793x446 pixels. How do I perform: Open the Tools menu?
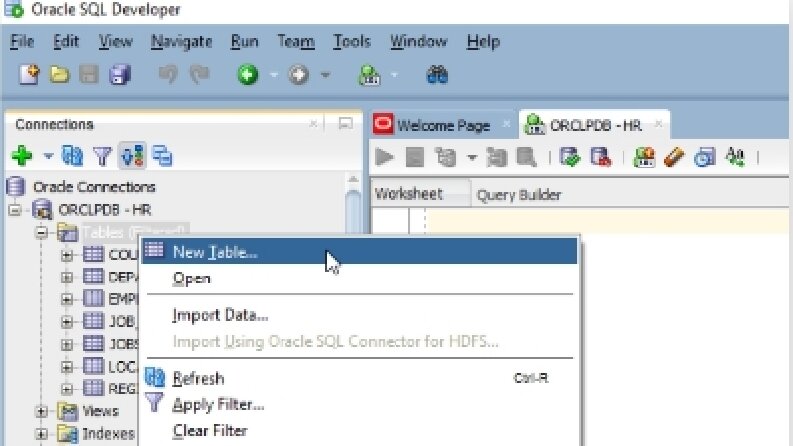click(x=352, y=41)
